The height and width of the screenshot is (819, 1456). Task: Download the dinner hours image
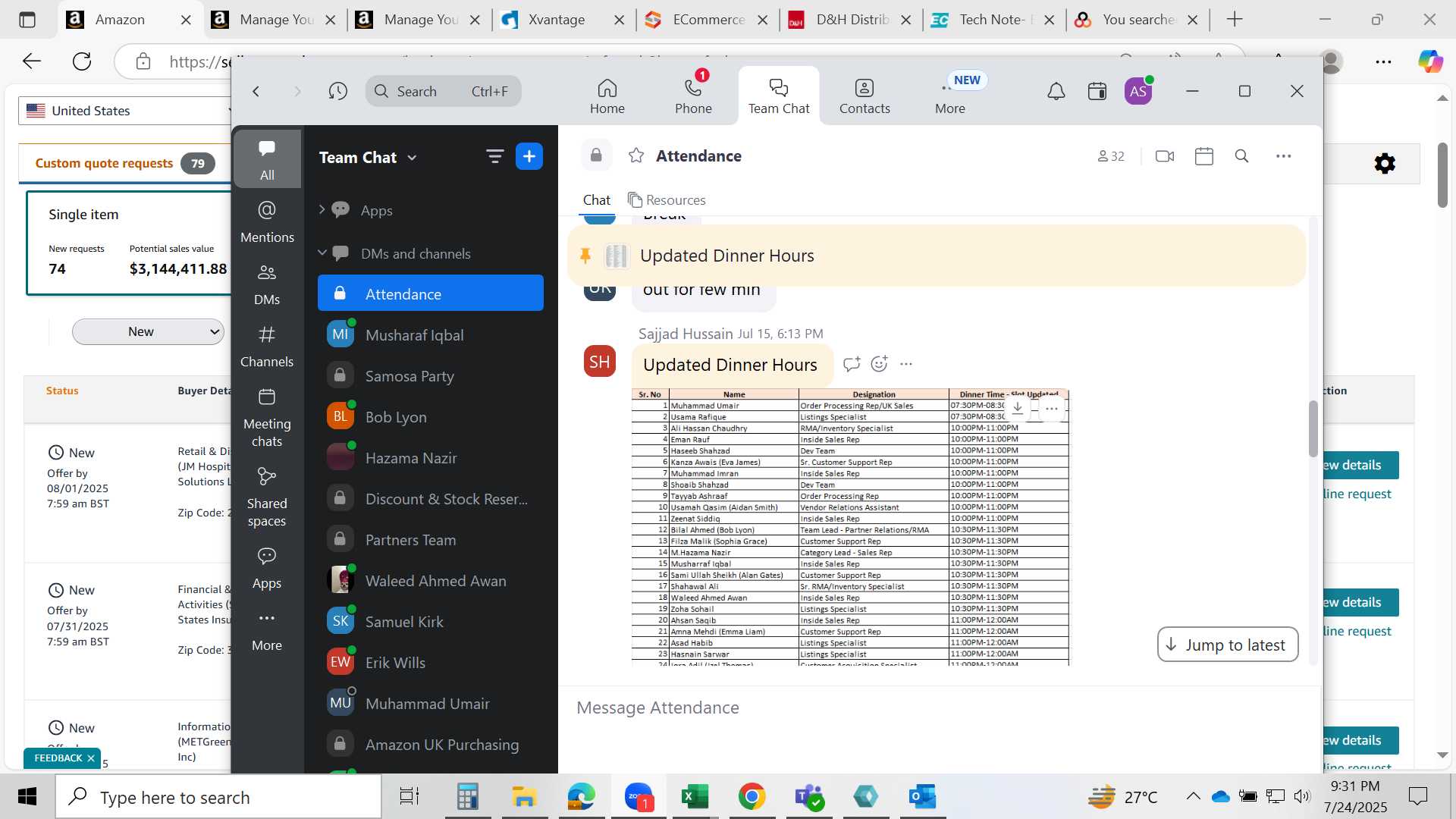(x=1018, y=408)
